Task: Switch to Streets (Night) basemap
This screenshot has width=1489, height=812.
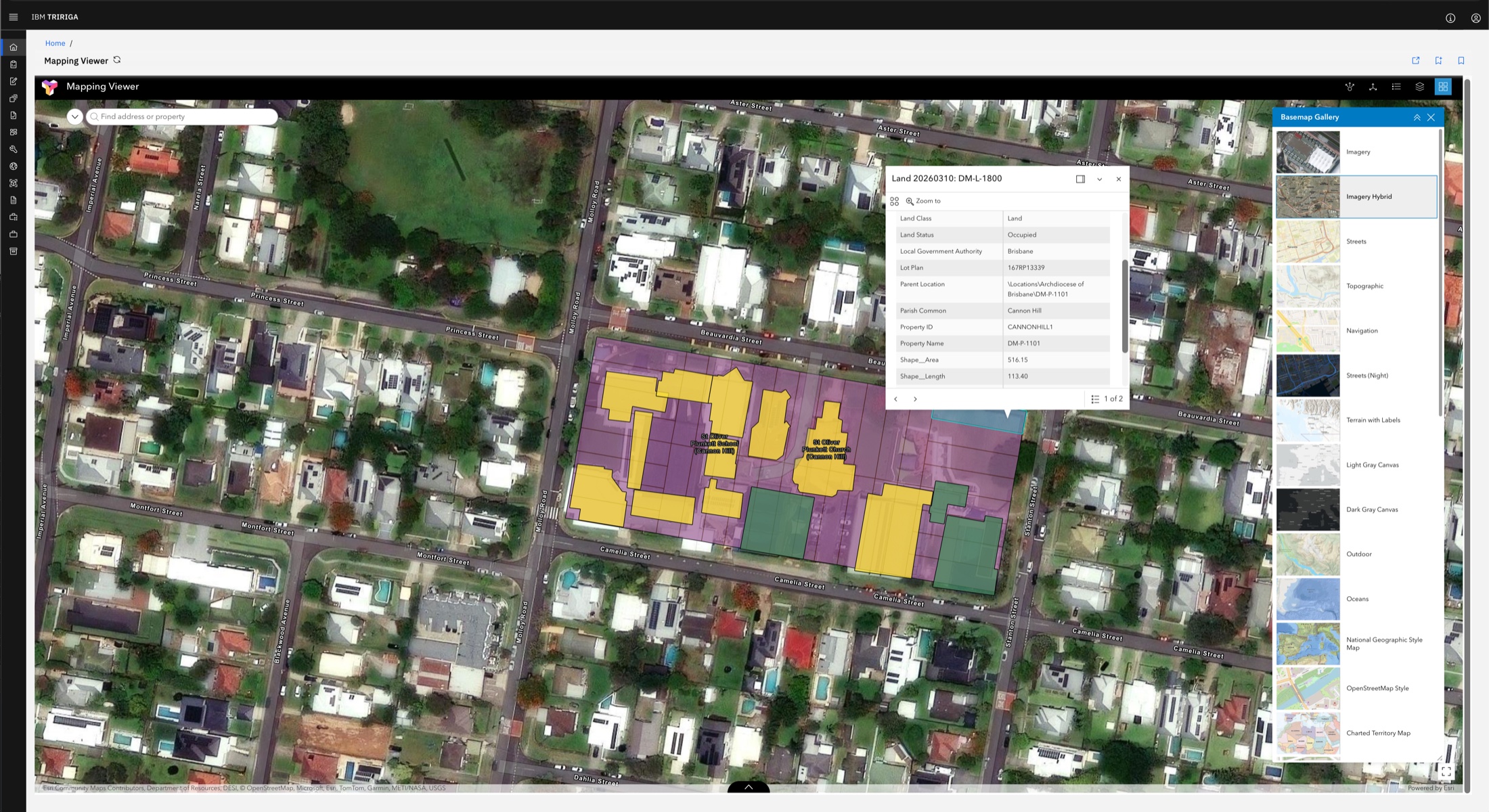Action: [x=1356, y=376]
